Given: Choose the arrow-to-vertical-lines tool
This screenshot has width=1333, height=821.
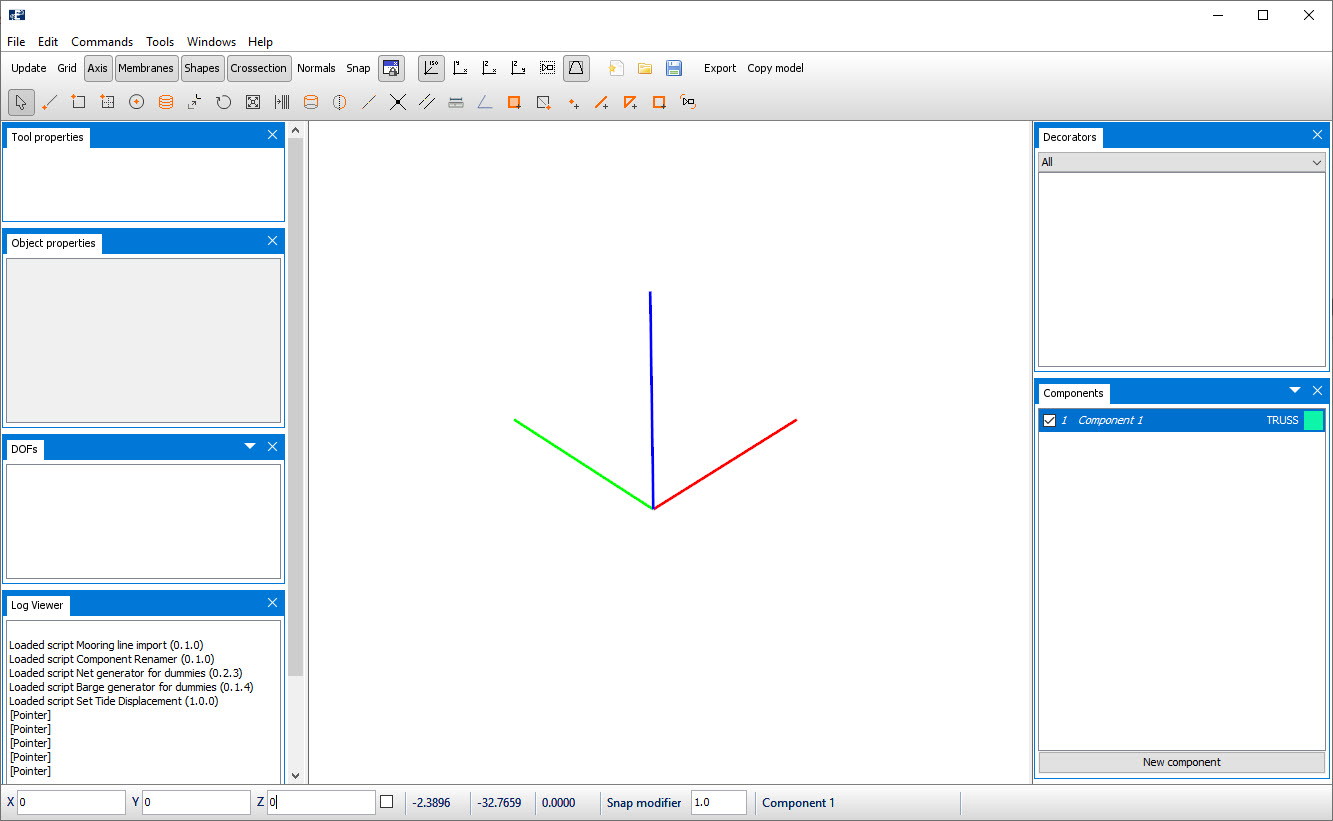Looking at the screenshot, I should [282, 102].
